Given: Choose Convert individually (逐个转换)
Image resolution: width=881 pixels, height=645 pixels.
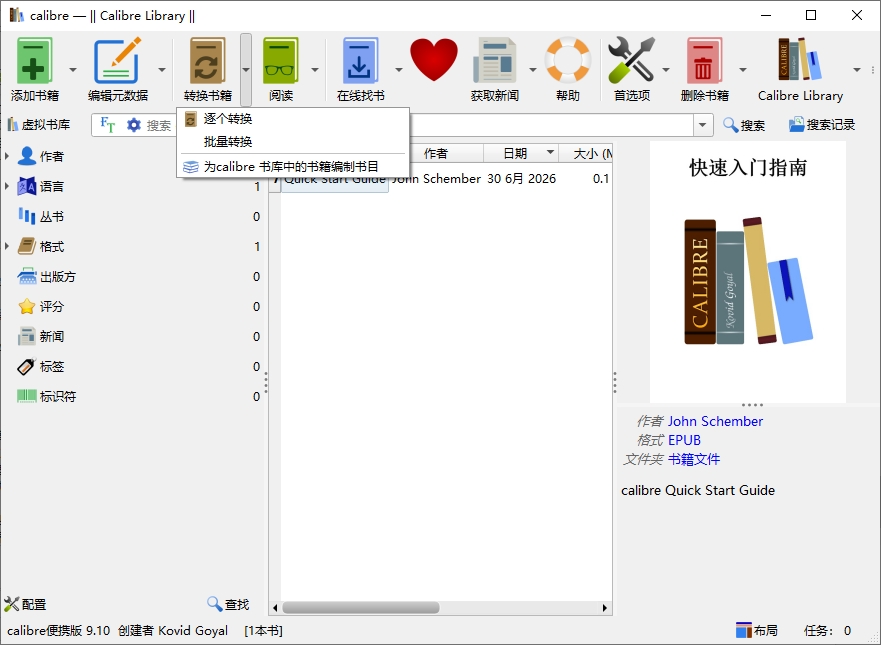Looking at the screenshot, I should click(x=293, y=119).
